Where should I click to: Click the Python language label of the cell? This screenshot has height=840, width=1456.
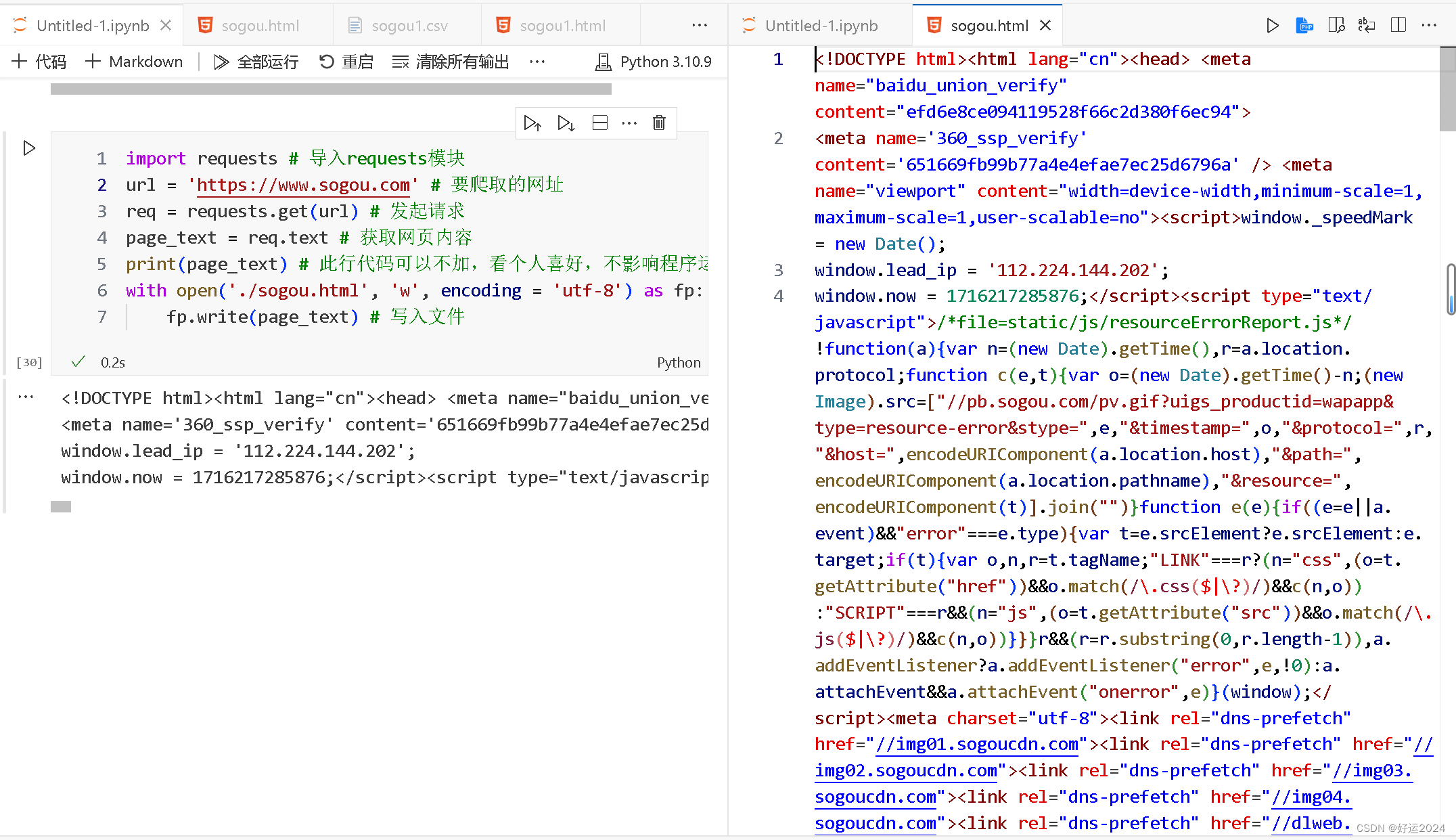point(679,362)
